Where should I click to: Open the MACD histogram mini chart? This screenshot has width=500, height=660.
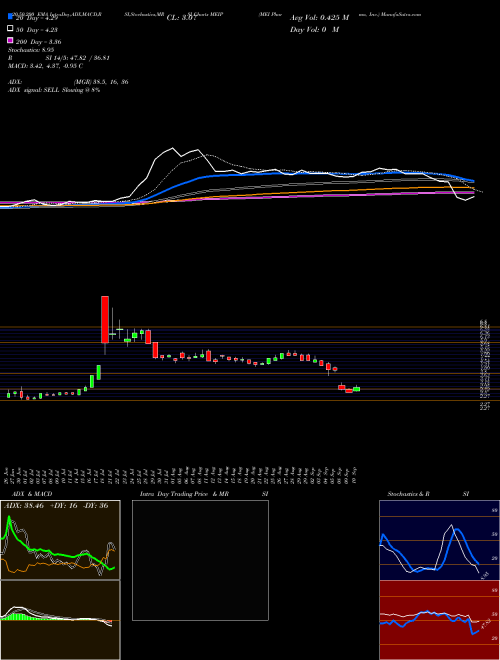tap(60, 620)
